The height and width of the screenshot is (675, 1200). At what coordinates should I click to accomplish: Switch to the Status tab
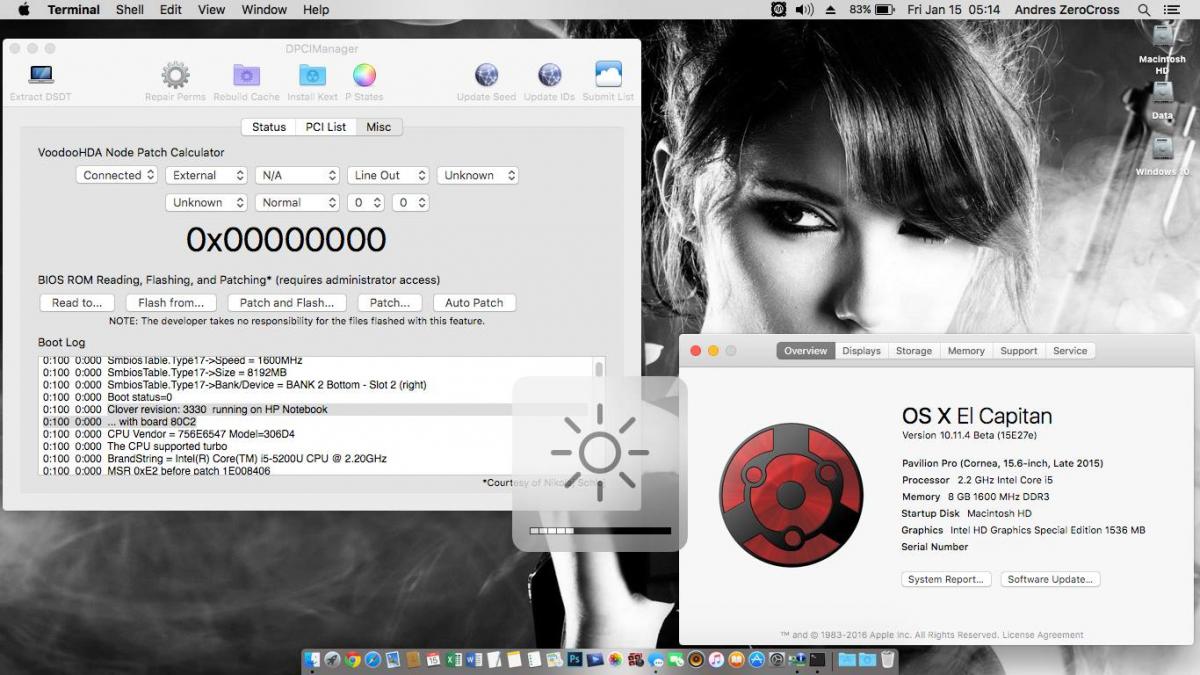coord(269,127)
